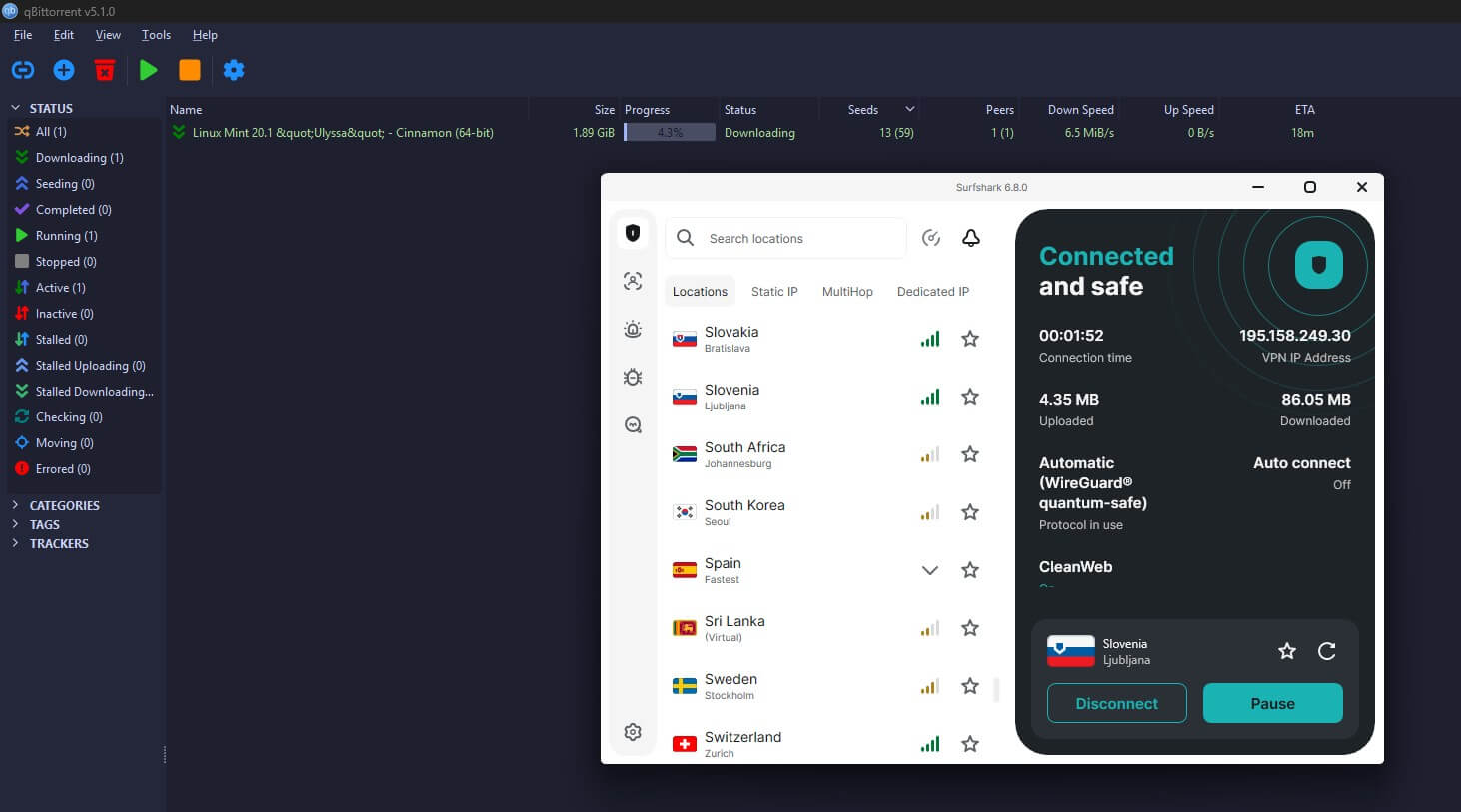Screen dimensions: 1461x812
Task: Switch to the Dedicated IP tab
Action: pyautogui.click(x=933, y=292)
